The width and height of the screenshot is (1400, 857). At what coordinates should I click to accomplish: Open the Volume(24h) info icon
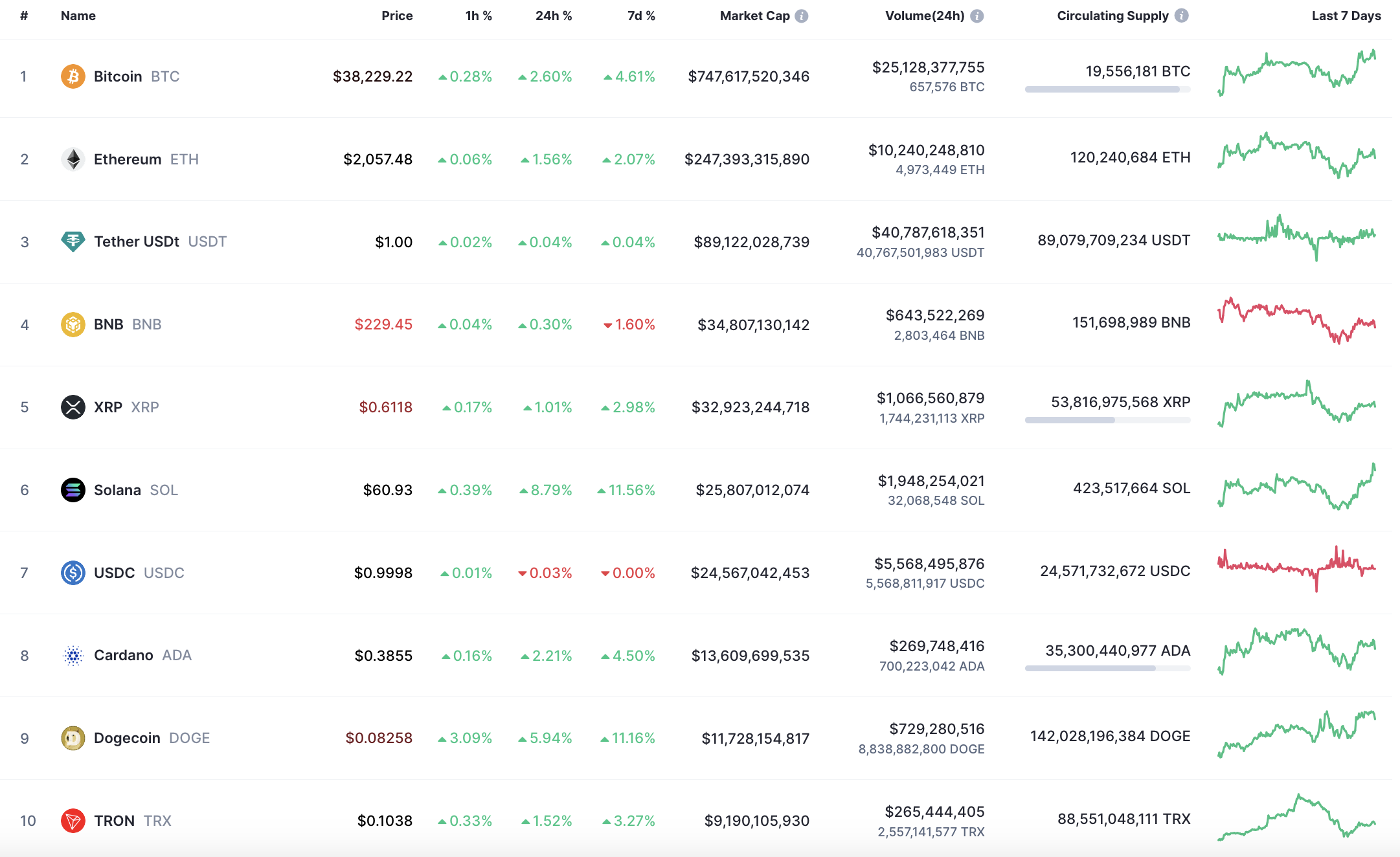click(x=977, y=16)
